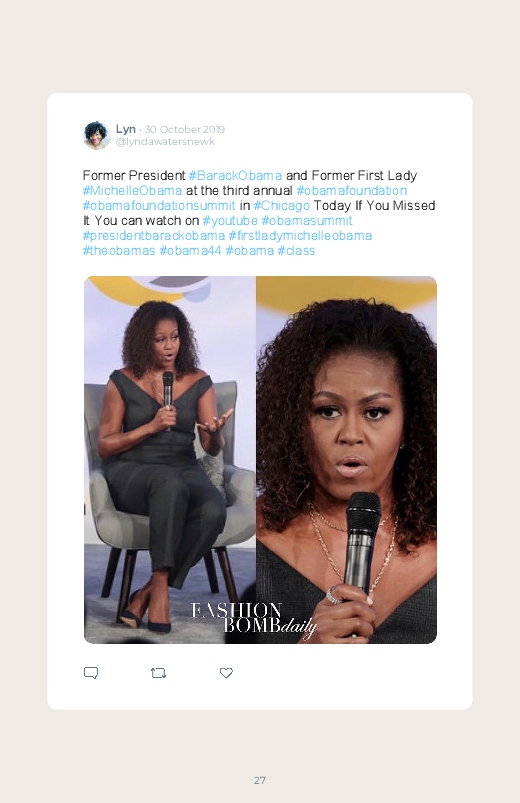The image size is (520, 803).
Task: Click the #class hashtag
Action: click(296, 251)
